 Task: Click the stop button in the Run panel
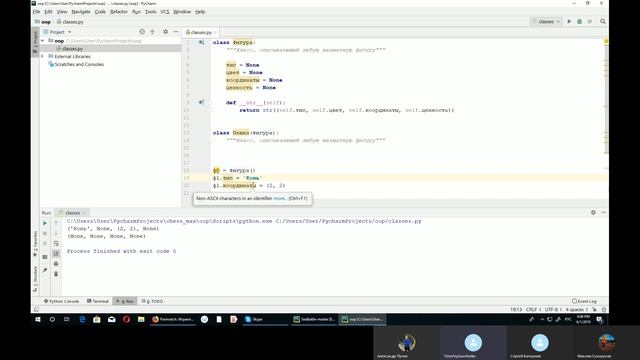[45, 233]
